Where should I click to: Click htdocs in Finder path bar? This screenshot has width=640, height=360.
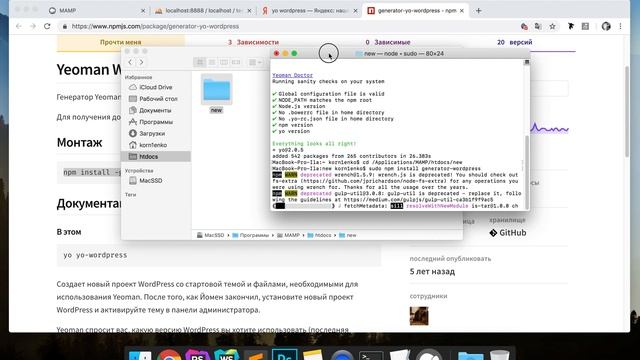[x=320, y=236]
